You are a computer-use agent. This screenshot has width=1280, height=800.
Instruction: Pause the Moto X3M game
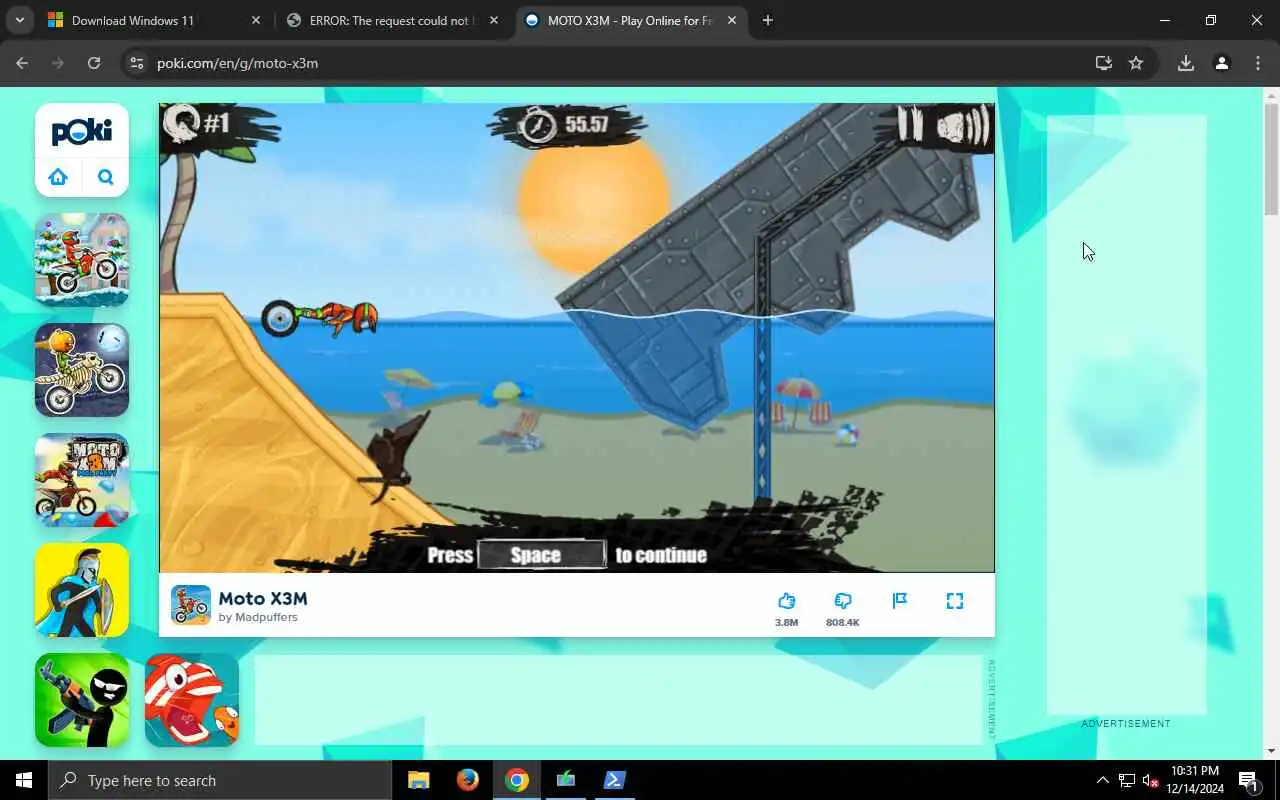pos(910,125)
